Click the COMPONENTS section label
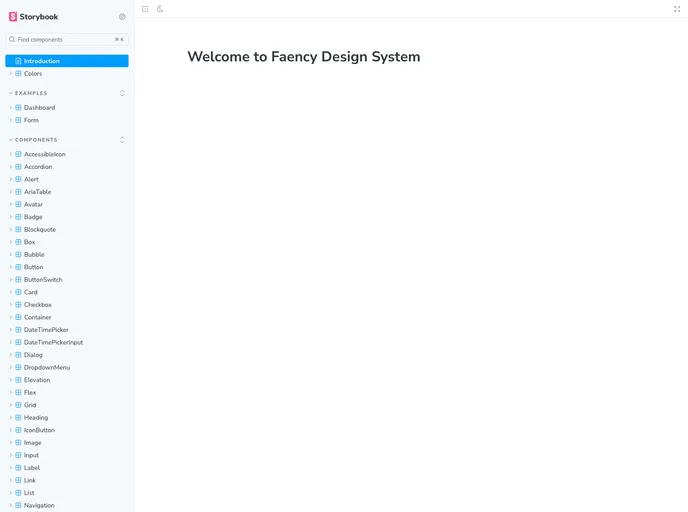 pos(36,140)
